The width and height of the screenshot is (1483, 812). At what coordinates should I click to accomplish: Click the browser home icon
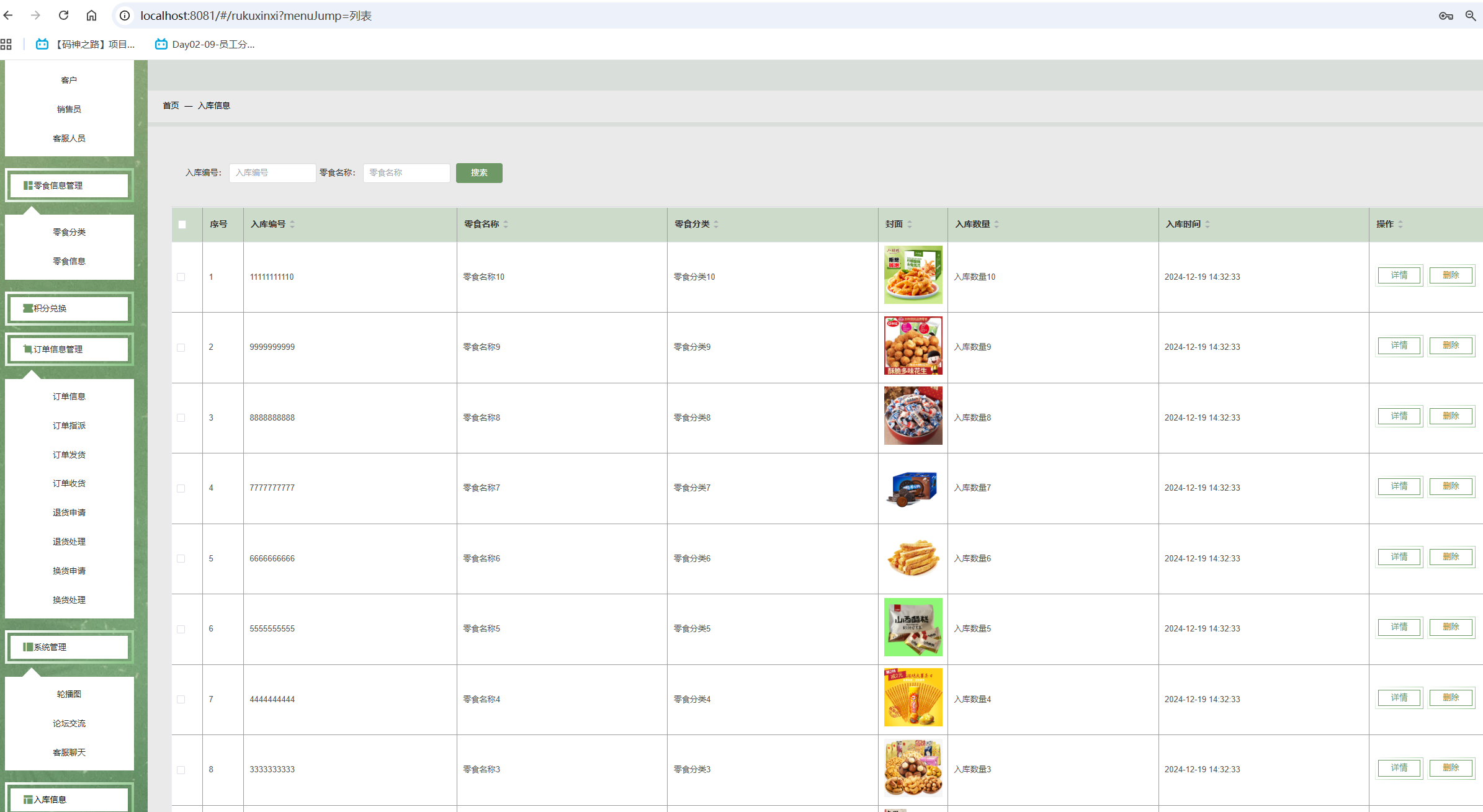[91, 16]
